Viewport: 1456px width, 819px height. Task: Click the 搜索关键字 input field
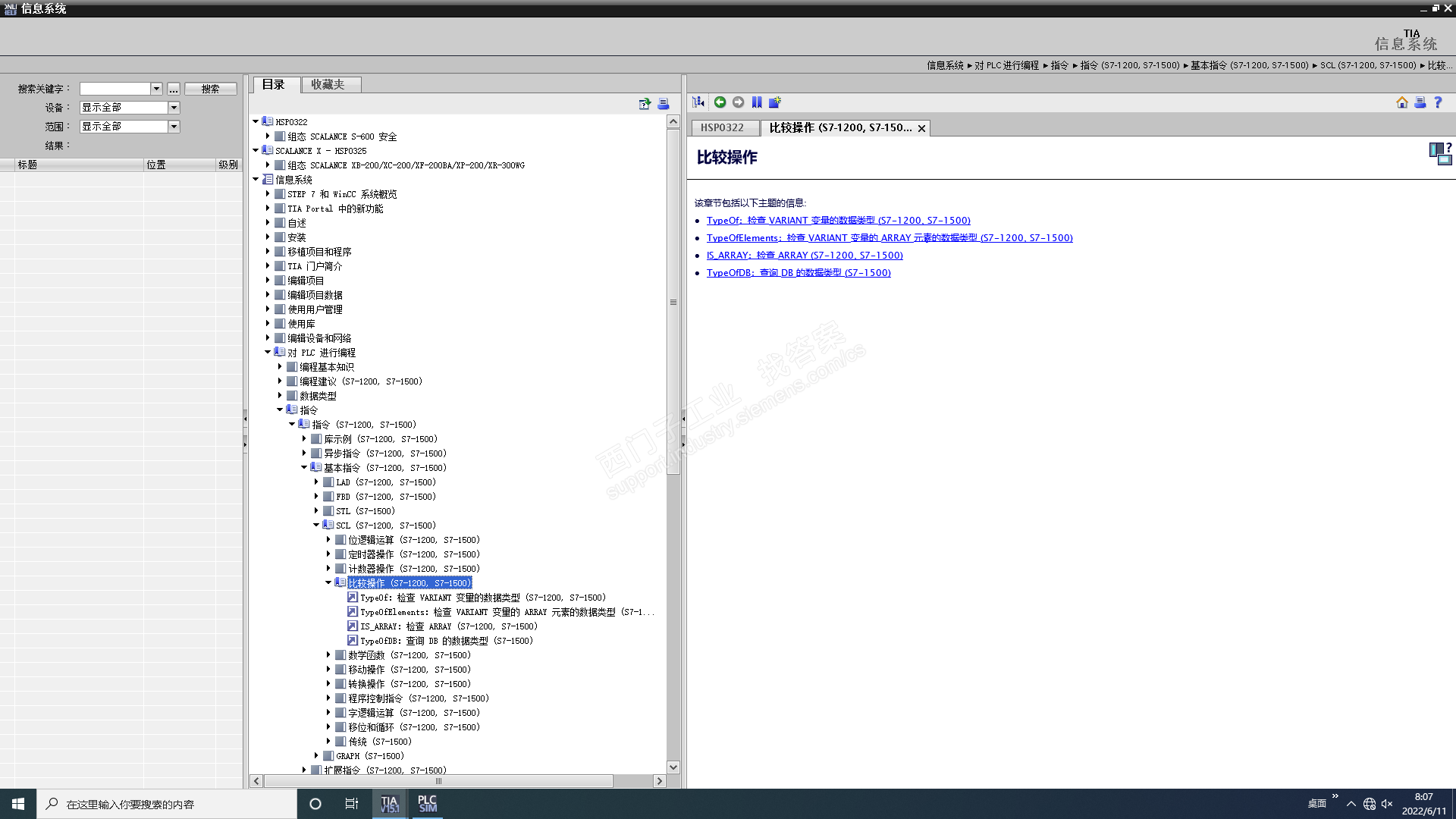pyautogui.click(x=115, y=89)
